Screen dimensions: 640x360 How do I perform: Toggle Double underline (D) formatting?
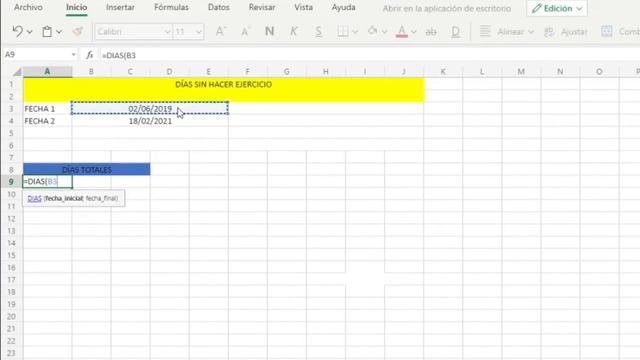coord(456,32)
